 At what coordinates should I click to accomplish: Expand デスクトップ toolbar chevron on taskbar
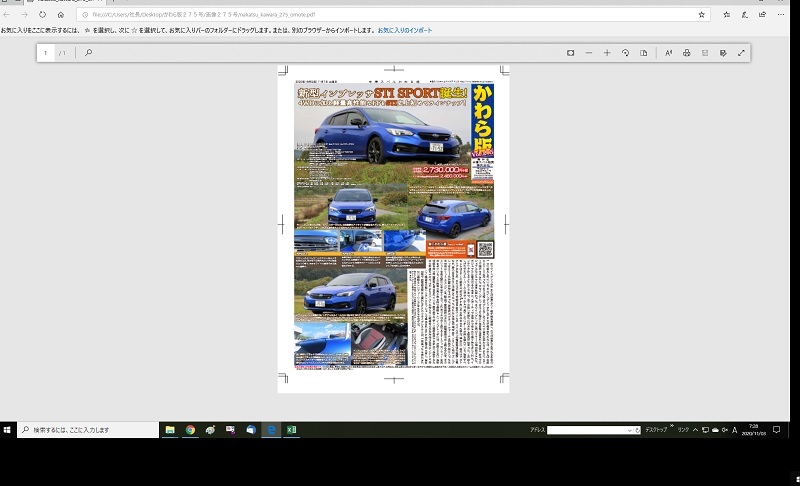(x=671, y=426)
